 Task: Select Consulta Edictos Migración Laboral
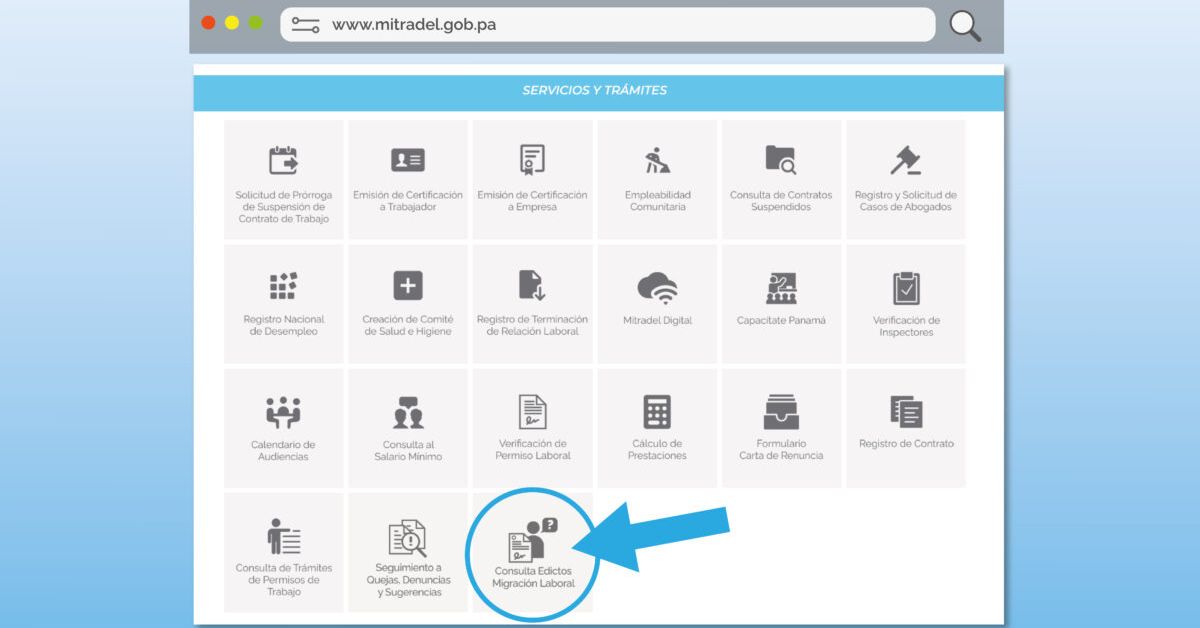click(532, 550)
